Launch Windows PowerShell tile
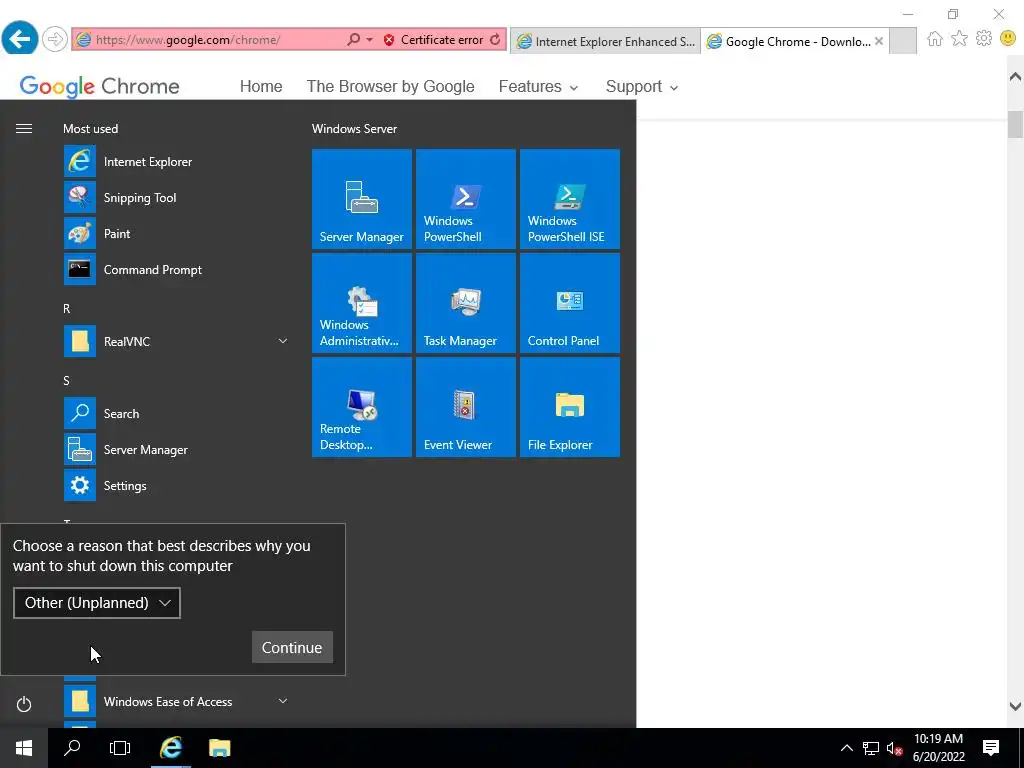Viewport: 1024px width, 768px height. tap(466, 199)
